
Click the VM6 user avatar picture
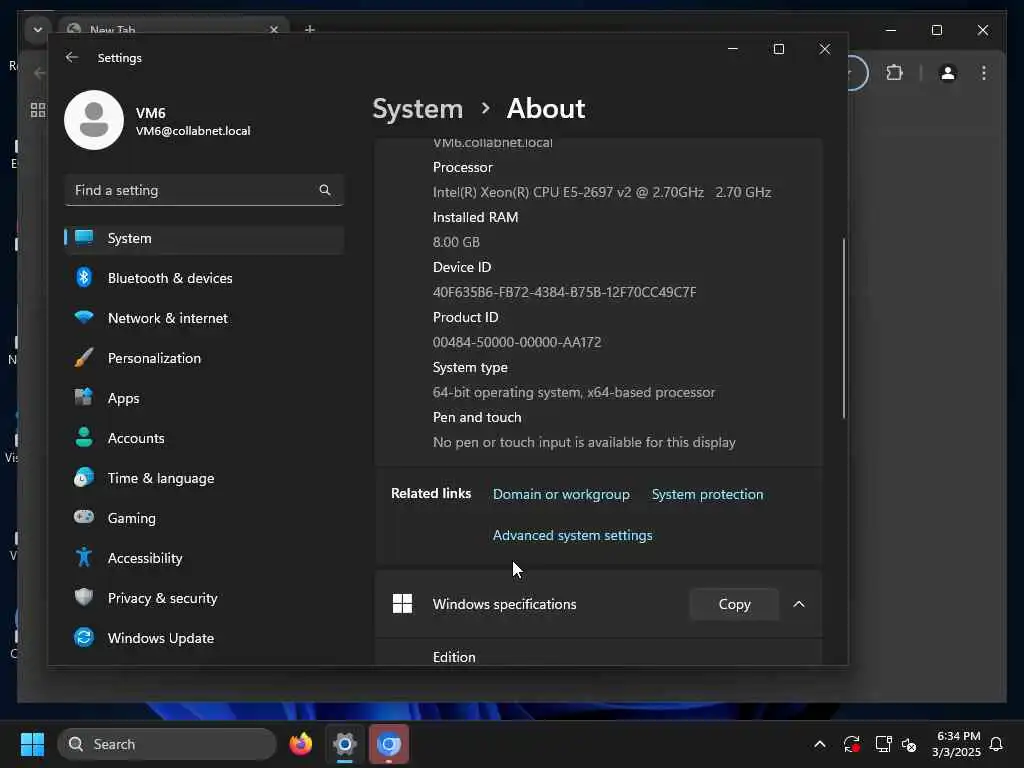[94, 120]
